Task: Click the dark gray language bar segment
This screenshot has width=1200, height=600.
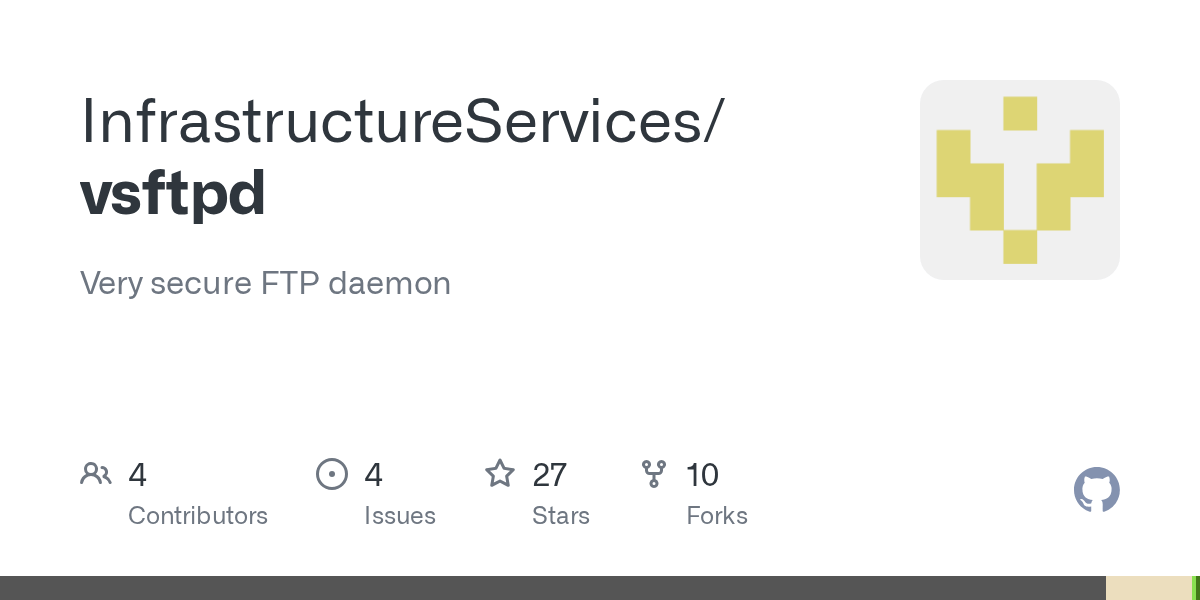Action: click(553, 588)
